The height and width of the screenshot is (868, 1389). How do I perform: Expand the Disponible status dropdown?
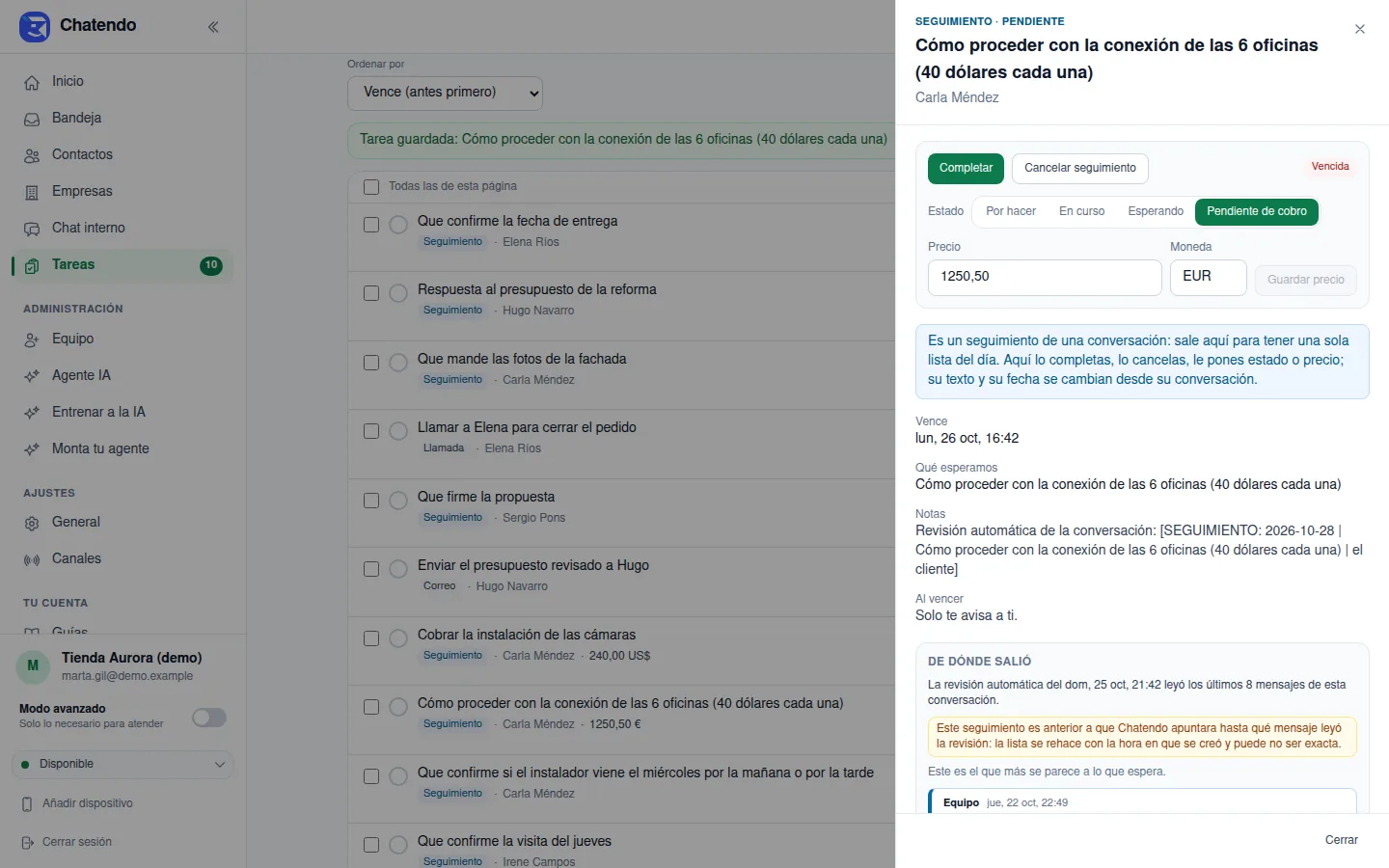[x=123, y=765]
